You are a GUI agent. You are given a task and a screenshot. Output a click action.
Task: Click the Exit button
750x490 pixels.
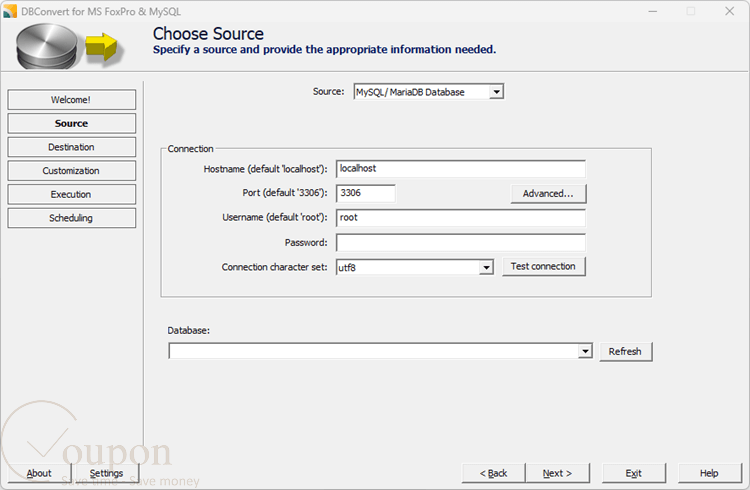[x=634, y=473]
